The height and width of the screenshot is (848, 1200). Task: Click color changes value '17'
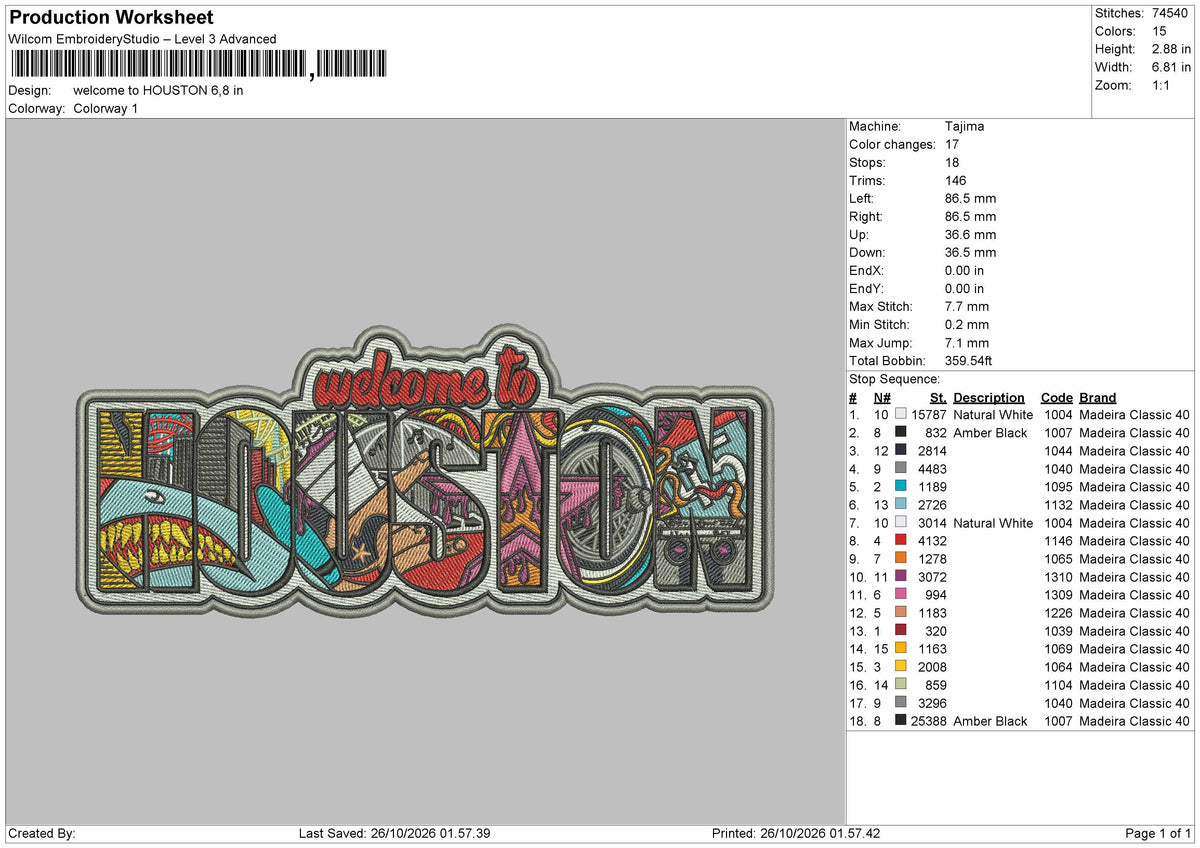pyautogui.click(x=951, y=144)
